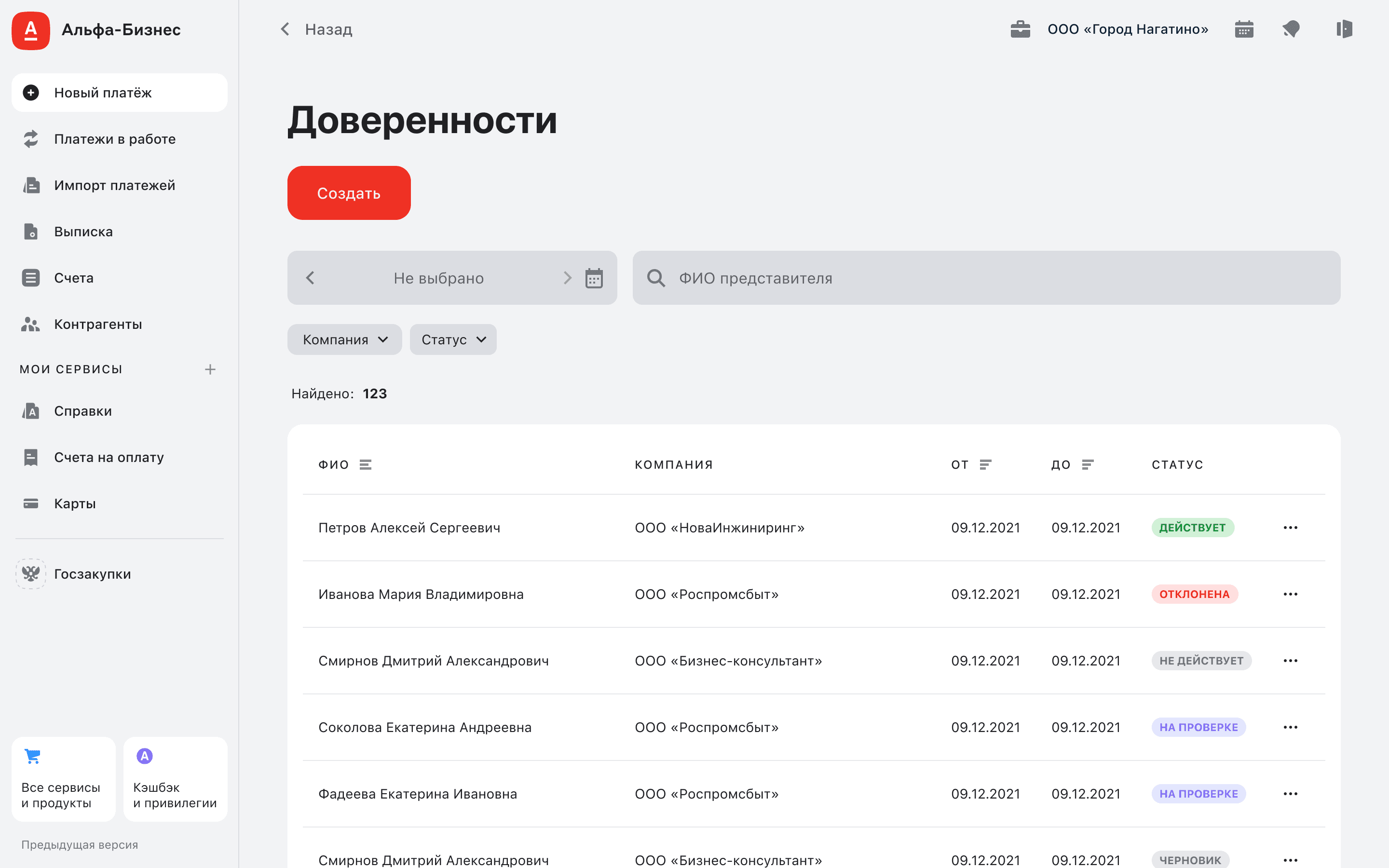Open Кэшбэк и привилегии card
The height and width of the screenshot is (868, 1389).
[175, 778]
